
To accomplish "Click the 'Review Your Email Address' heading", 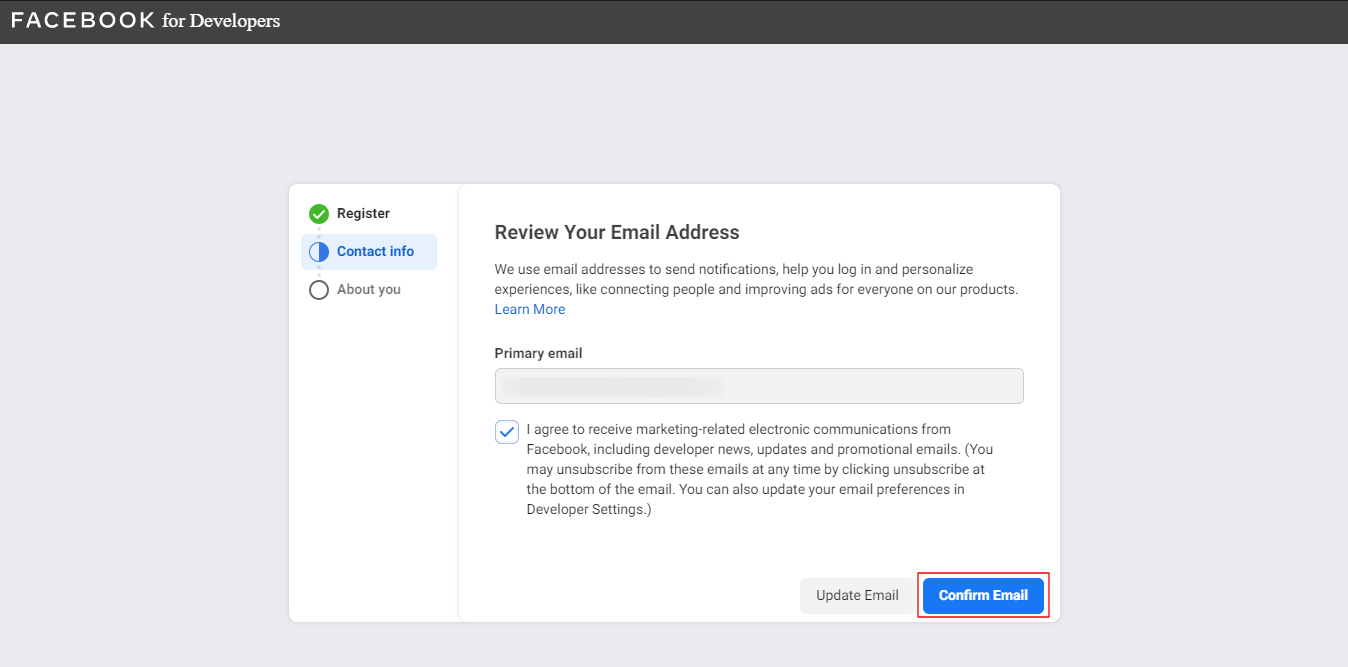I will tap(617, 232).
